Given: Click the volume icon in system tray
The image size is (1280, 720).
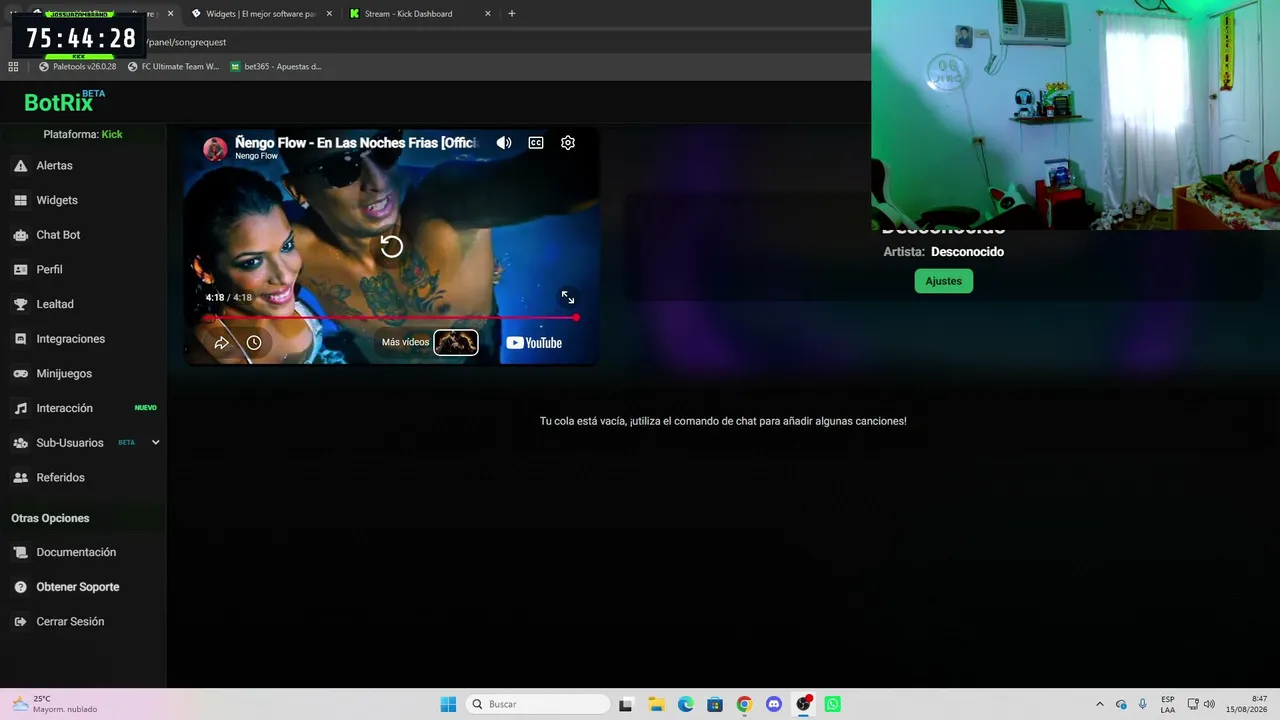Looking at the screenshot, I should point(1209,704).
